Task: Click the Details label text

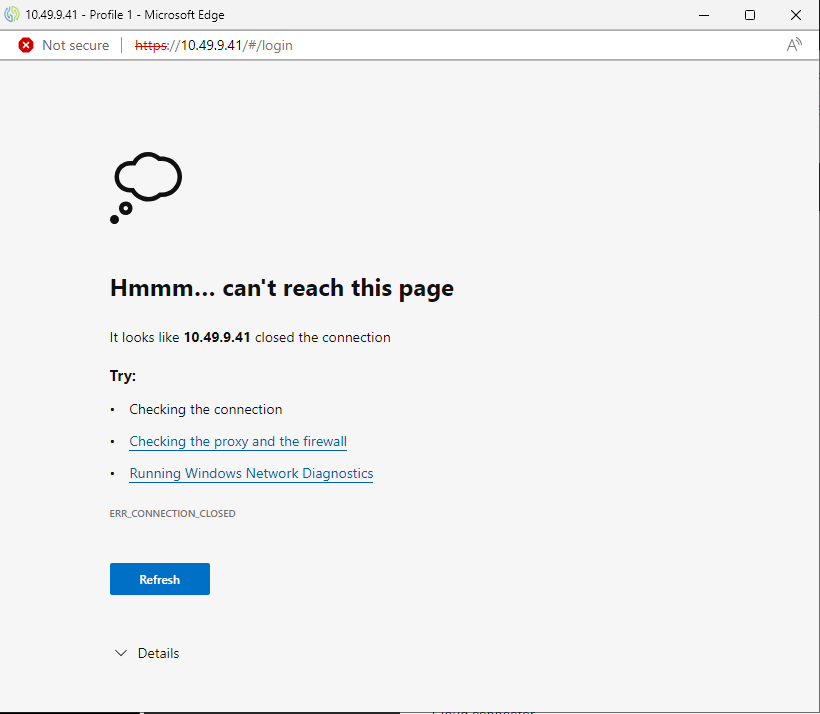Action: [x=158, y=653]
